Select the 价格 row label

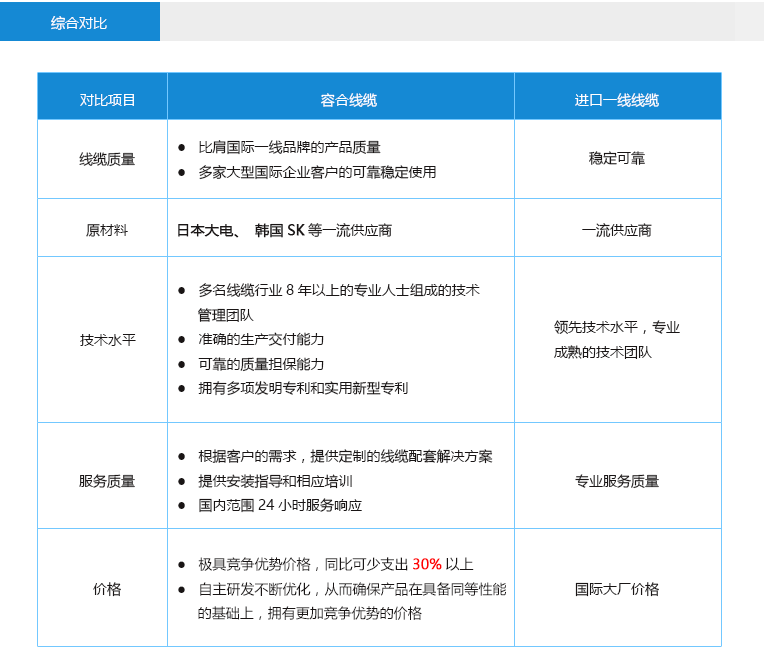(107, 589)
